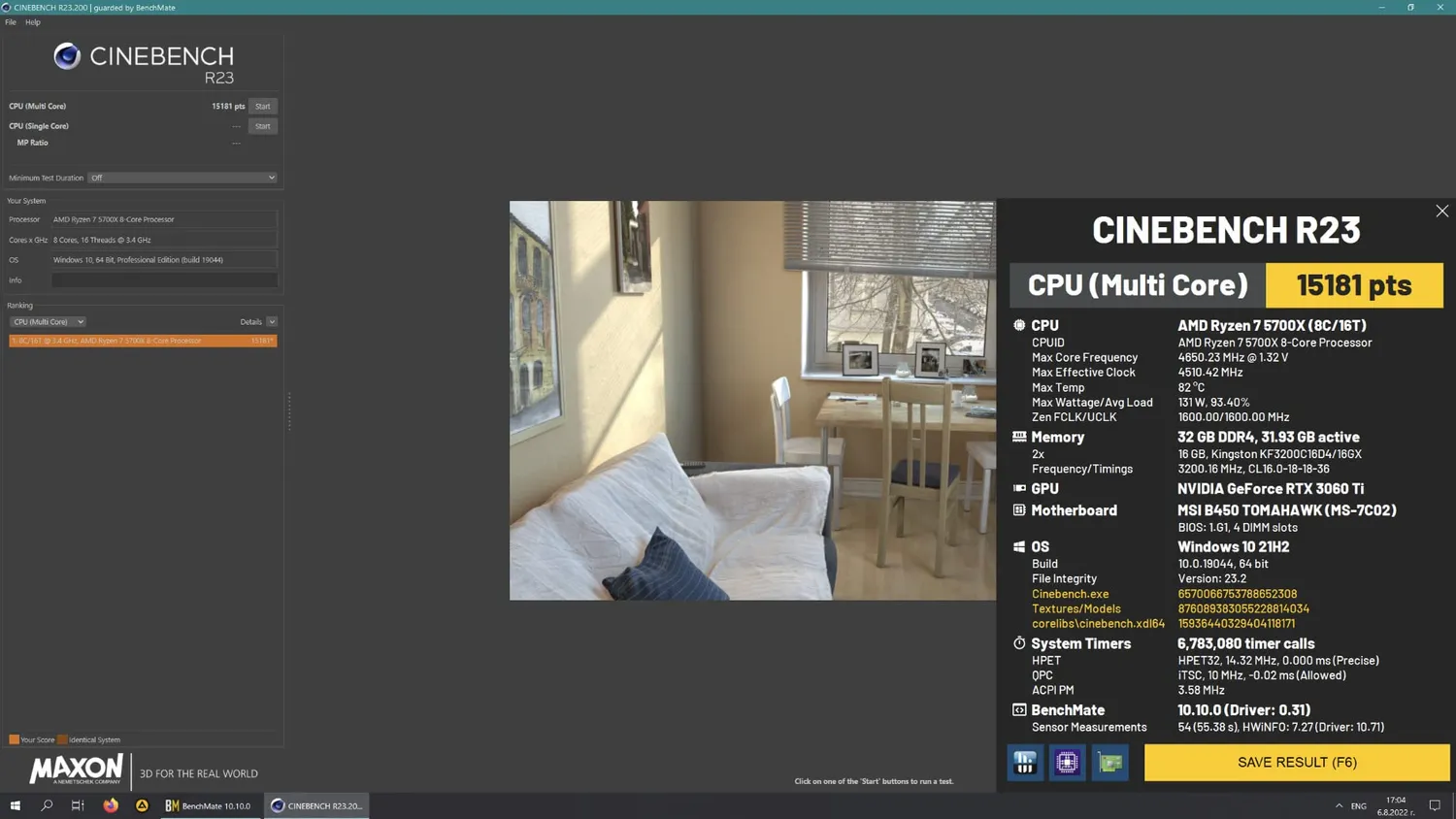This screenshot has height=819, width=1456.
Task: Click the Processor field in Your System
Action: coord(164,219)
